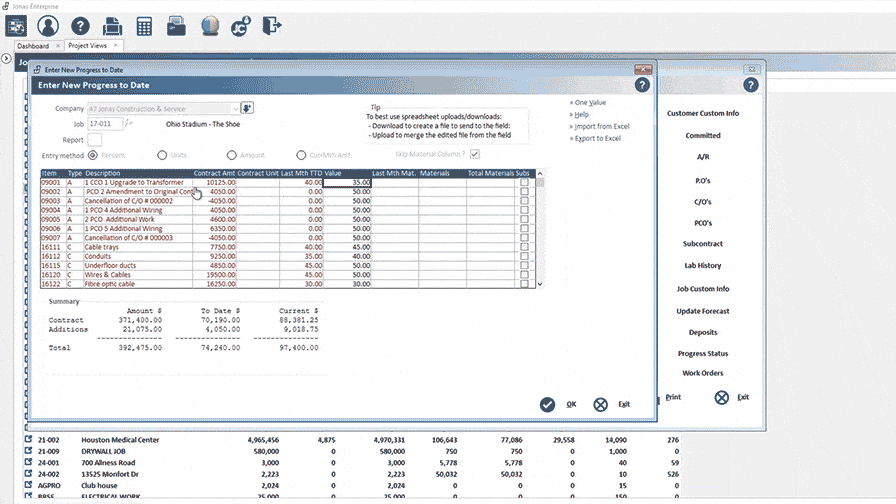Screen dimensions: 896x504
Task: Check the Subs box for item 09002
Action: click(524, 191)
